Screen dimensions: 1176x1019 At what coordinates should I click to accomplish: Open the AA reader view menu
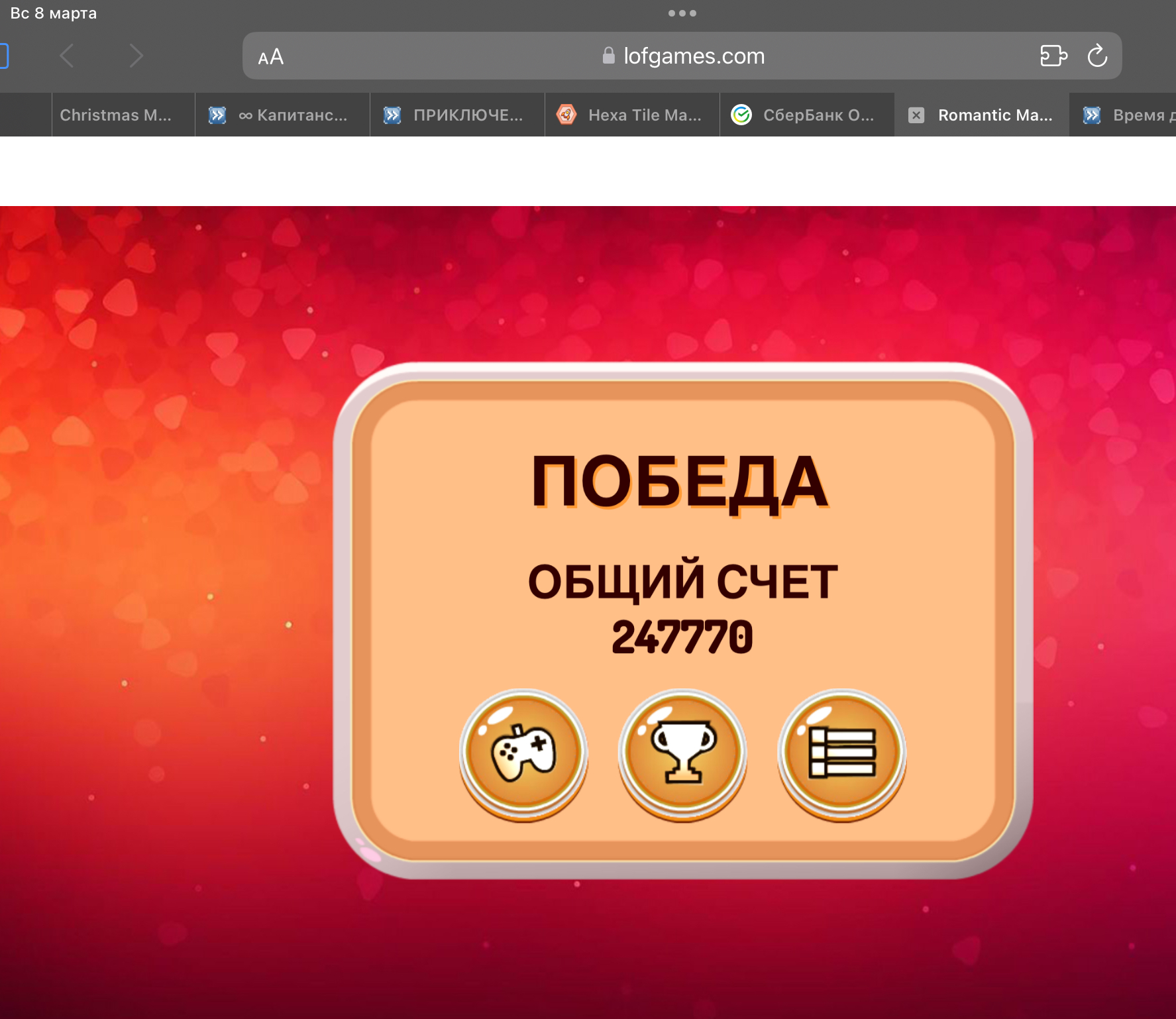tap(271, 57)
